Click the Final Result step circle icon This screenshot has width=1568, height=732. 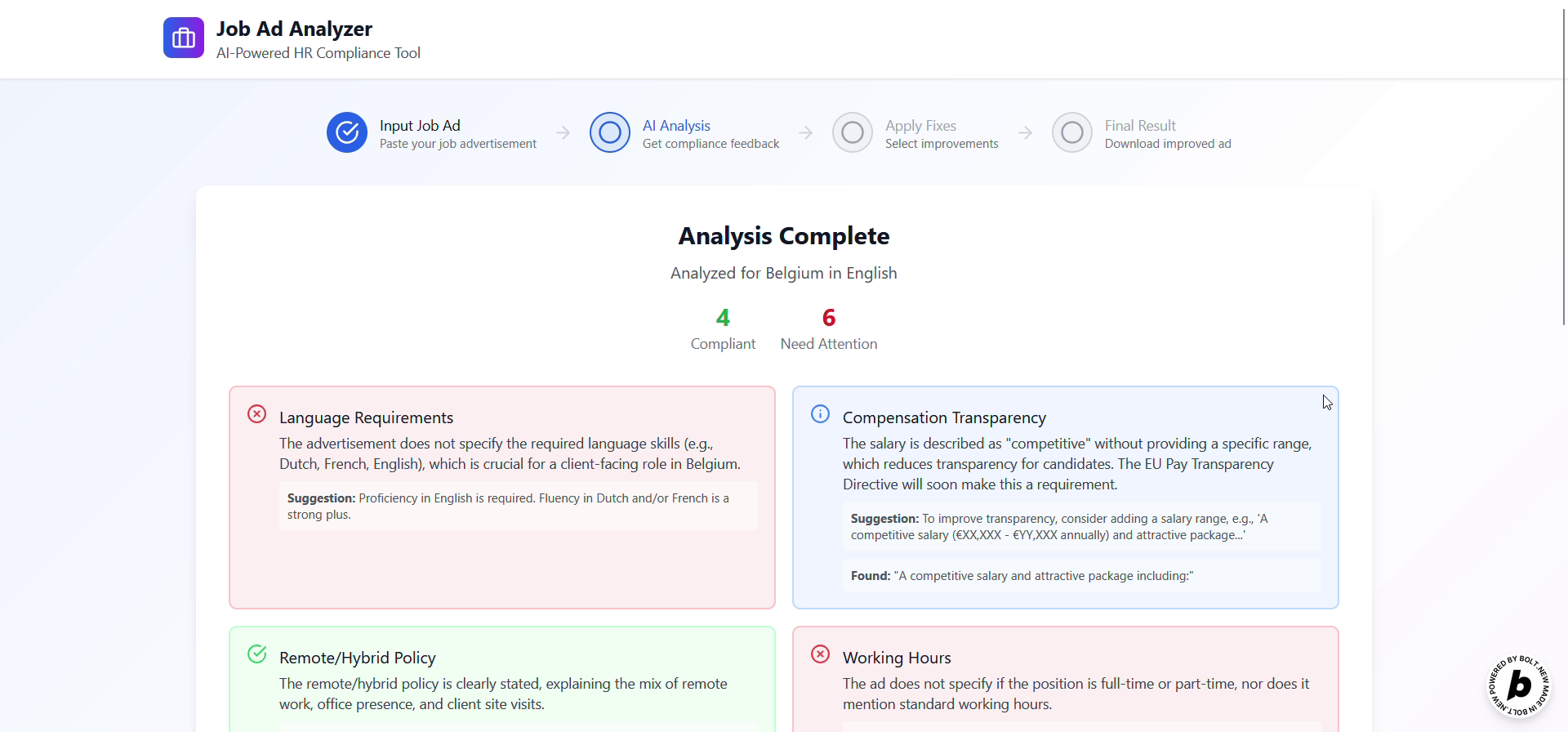coord(1072,132)
